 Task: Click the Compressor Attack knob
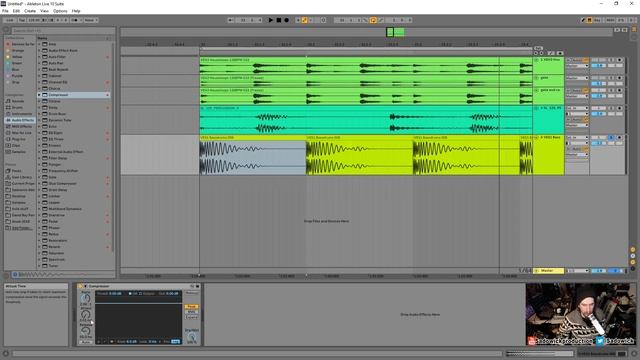(x=85, y=315)
